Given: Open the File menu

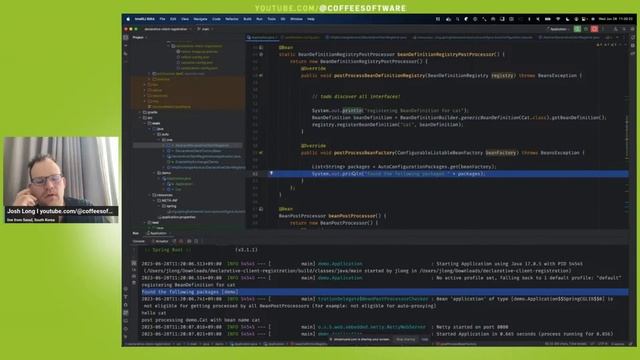Looking at the screenshot, I should pos(162,19).
